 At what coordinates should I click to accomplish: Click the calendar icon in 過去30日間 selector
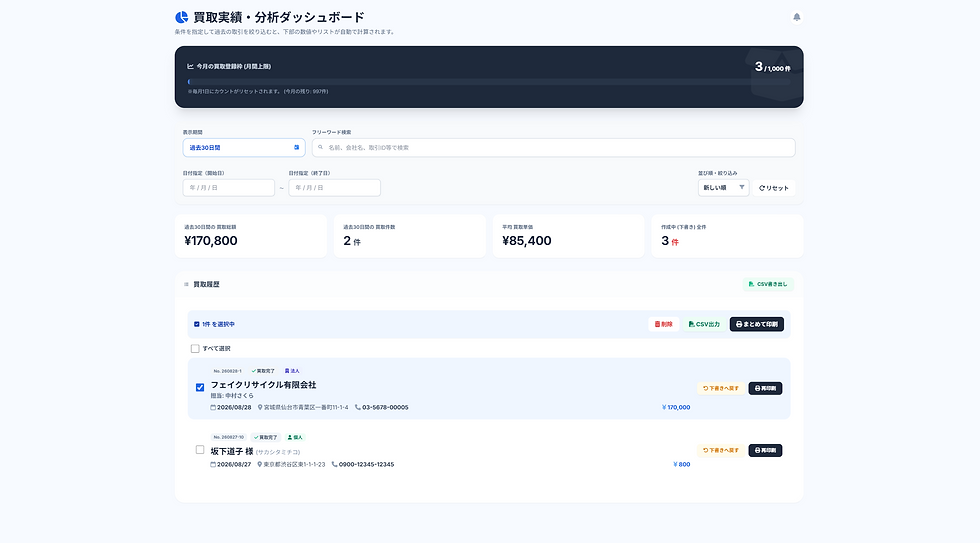(296, 147)
